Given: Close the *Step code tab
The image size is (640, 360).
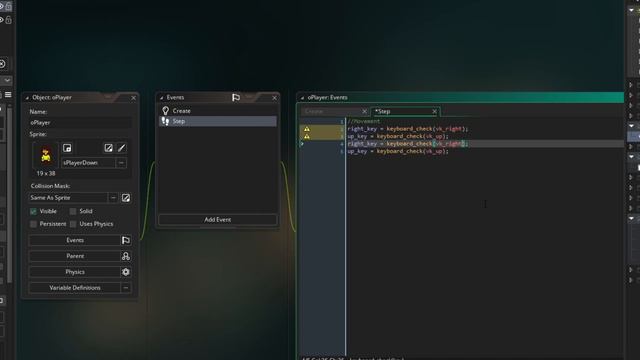Looking at the screenshot, I should (x=435, y=111).
